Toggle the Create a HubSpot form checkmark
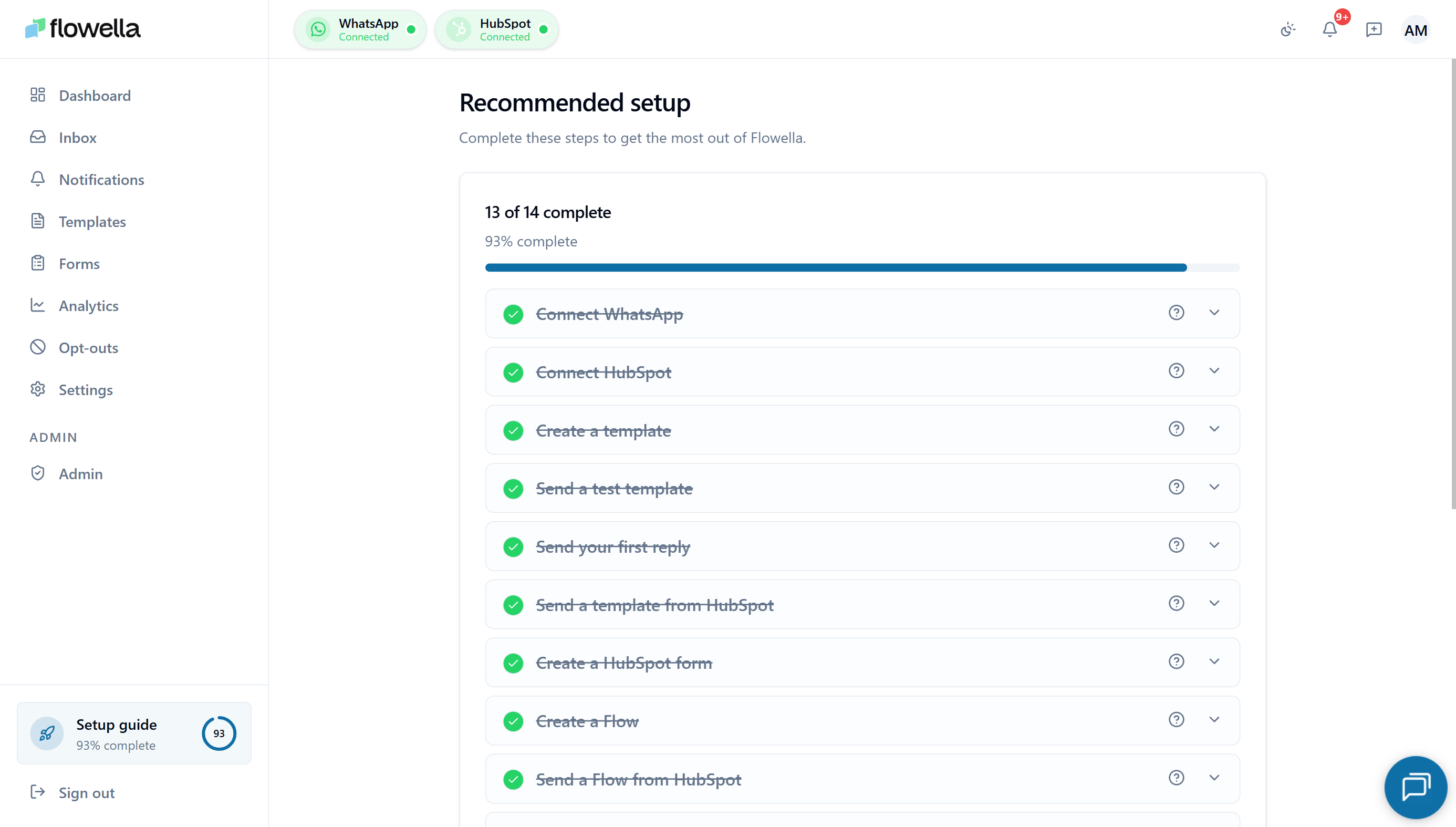 point(513,663)
